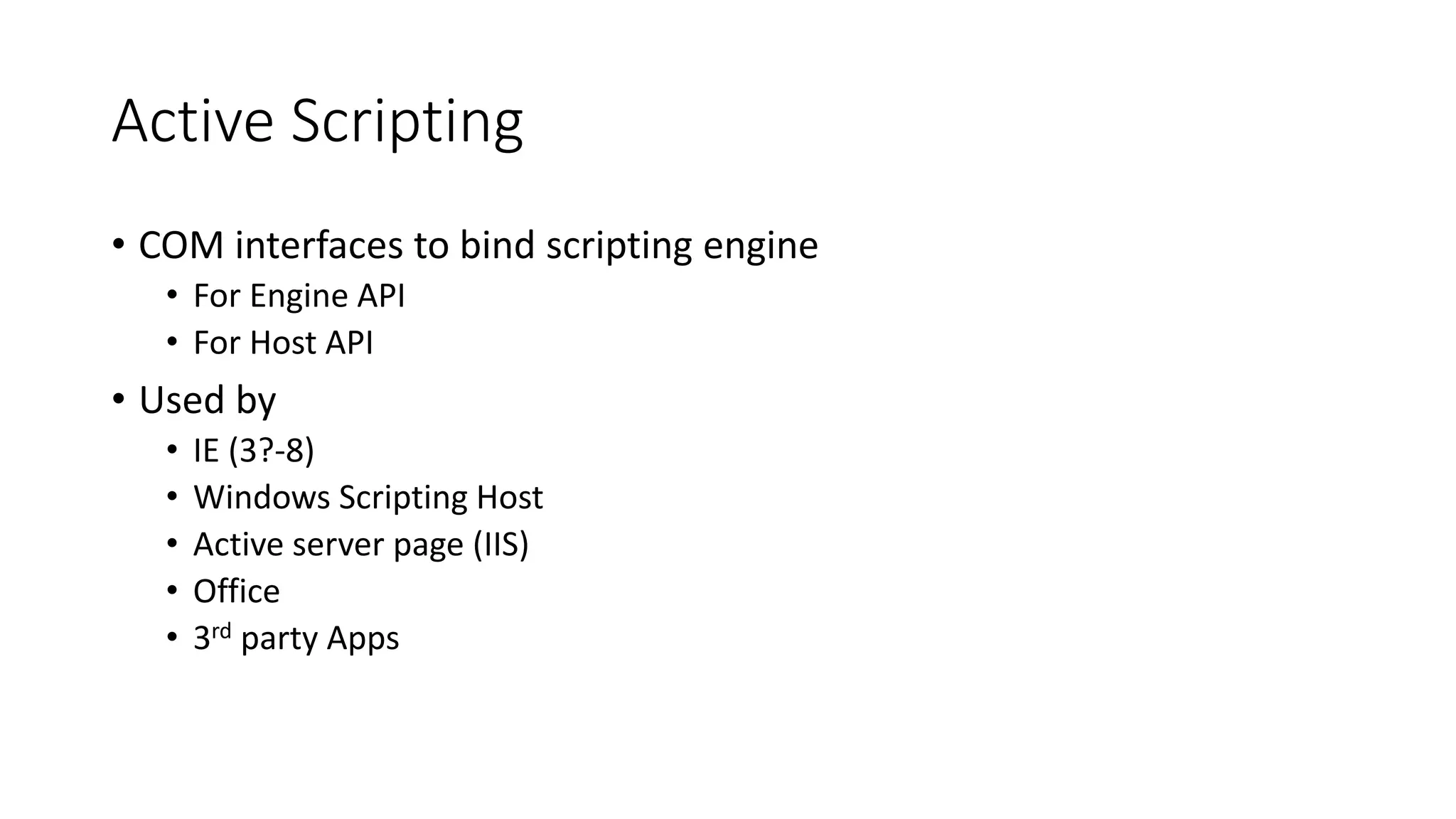Click the "3rd party Apps" list item

[296, 638]
